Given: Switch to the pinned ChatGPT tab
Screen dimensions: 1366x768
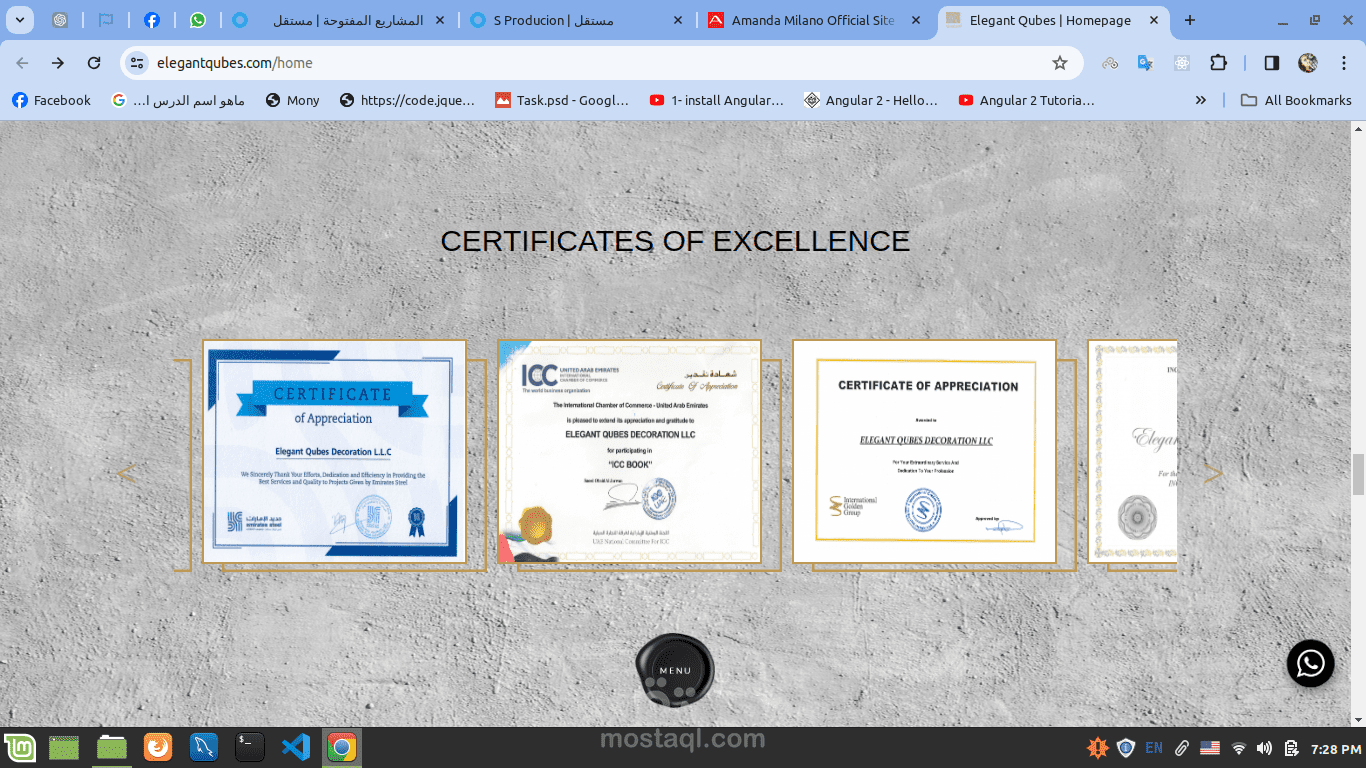Looking at the screenshot, I should pyautogui.click(x=60, y=20).
